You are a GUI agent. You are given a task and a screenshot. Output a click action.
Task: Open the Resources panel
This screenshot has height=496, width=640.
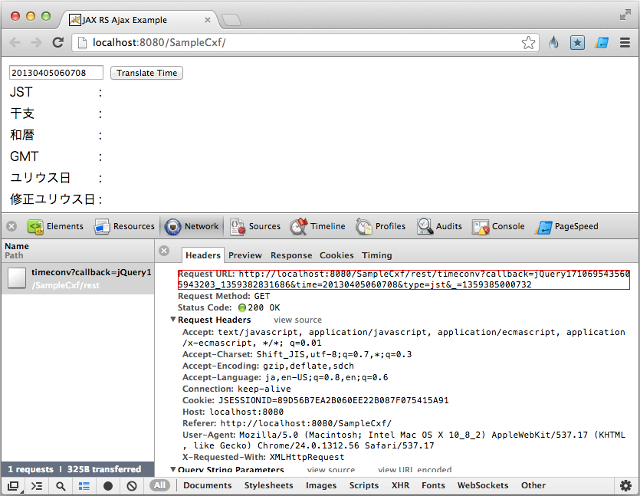pyautogui.click(x=124, y=226)
